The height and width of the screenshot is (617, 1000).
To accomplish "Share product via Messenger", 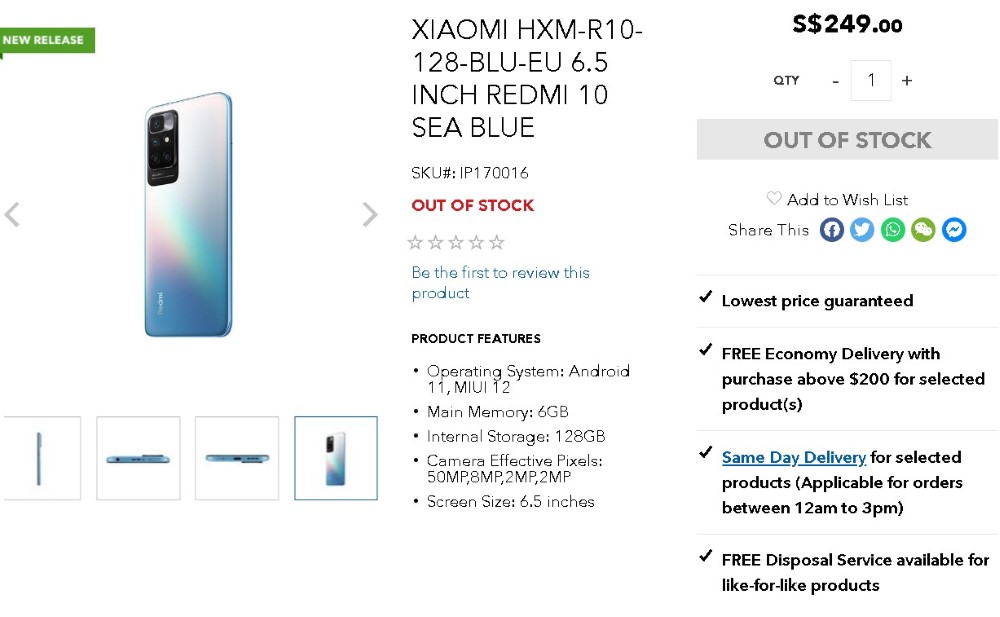I will (954, 230).
